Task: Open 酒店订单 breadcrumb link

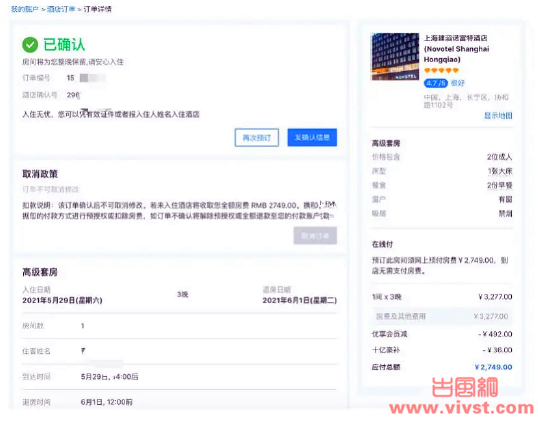Action: [61, 9]
